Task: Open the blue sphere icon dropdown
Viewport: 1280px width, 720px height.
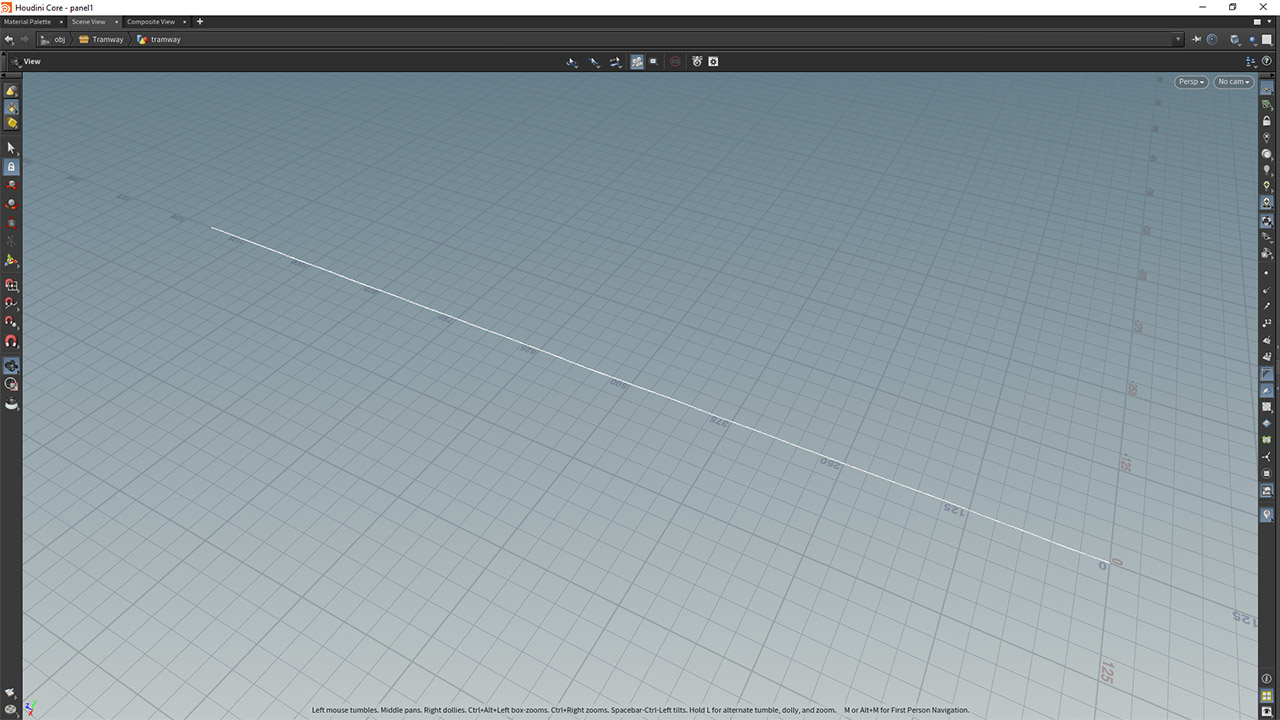Action: point(1254,39)
